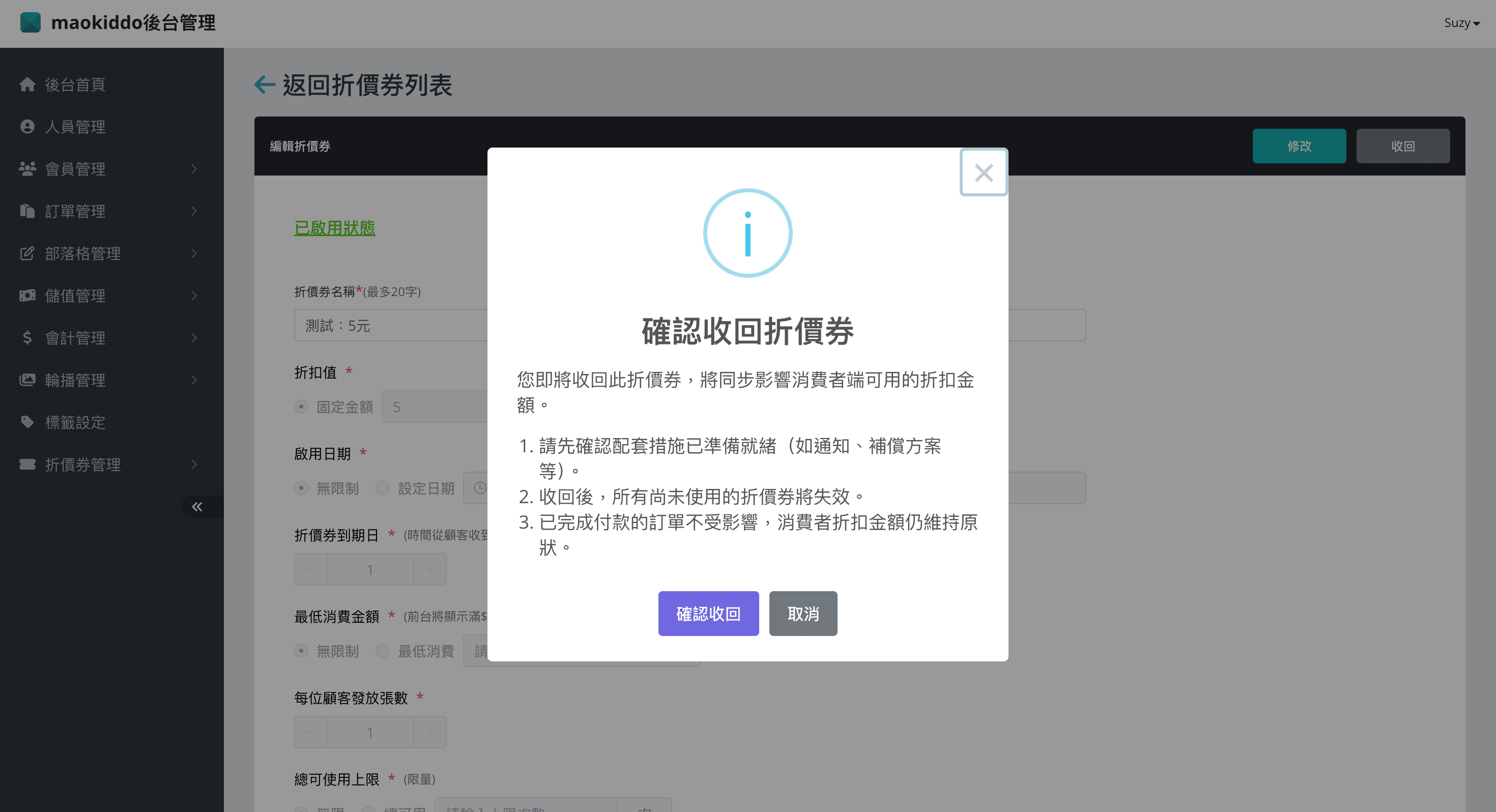Click the person icon beside 人員管理

point(27,126)
